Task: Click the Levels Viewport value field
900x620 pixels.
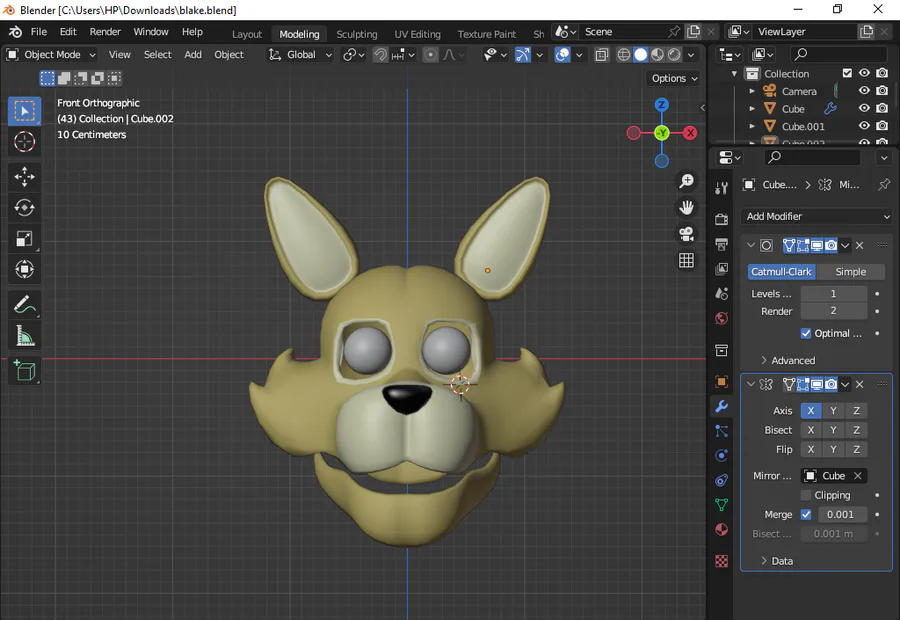Action: pyautogui.click(x=833, y=293)
